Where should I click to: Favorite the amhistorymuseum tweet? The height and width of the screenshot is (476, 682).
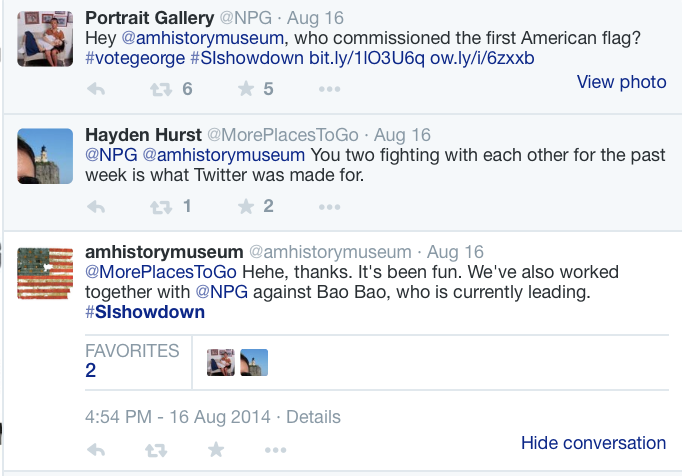pos(215,450)
